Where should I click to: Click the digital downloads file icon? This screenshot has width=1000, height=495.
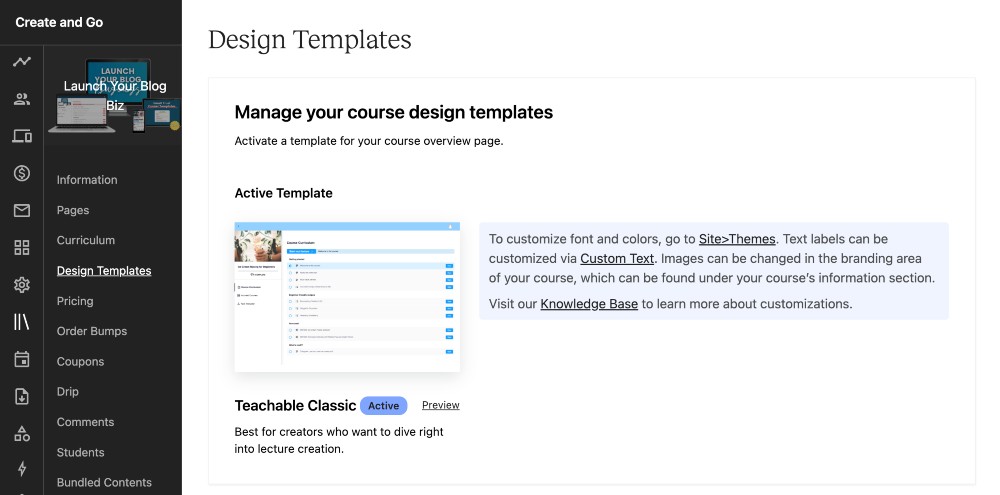[21, 396]
